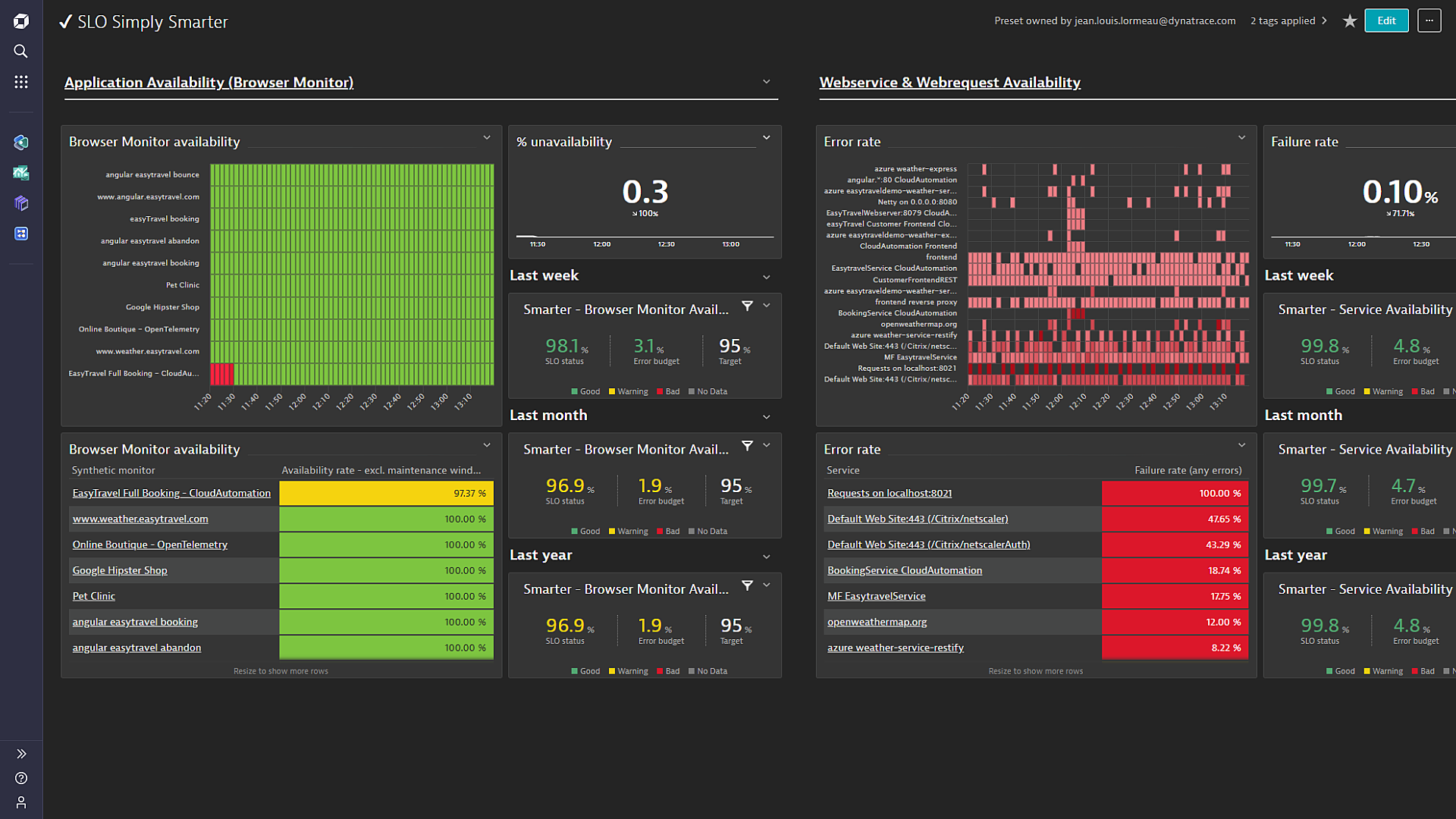The image size is (1456, 819).
Task: Open Browser Monitor availability chart tile menu
Action: [487, 138]
